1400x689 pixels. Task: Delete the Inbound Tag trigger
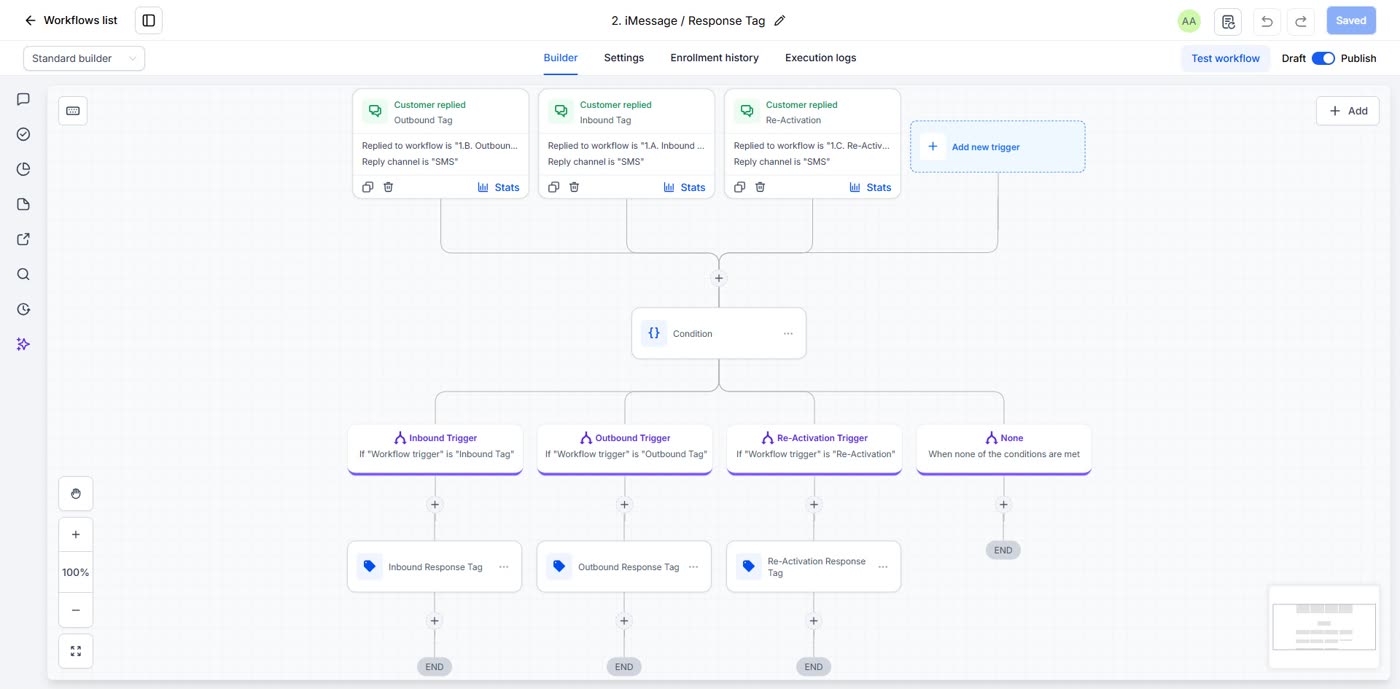(574, 187)
